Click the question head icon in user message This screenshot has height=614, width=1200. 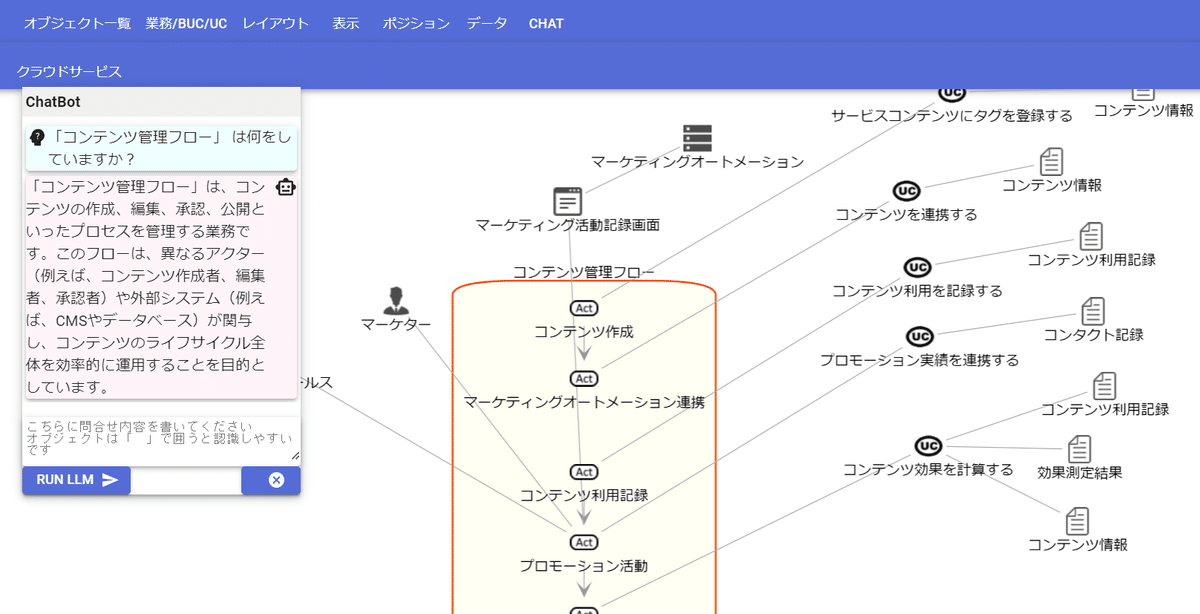[38, 137]
